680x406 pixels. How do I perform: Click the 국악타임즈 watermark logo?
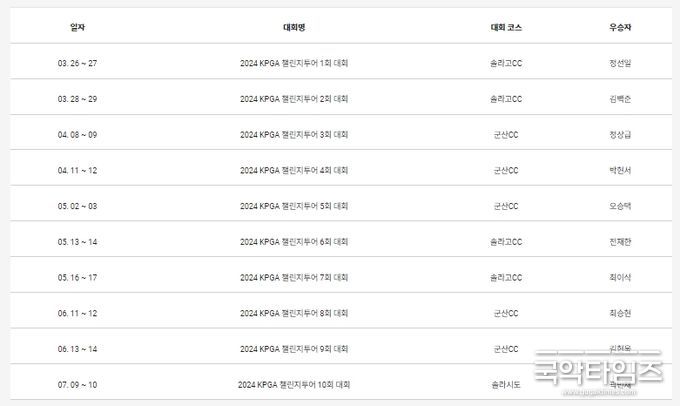(x=598, y=372)
